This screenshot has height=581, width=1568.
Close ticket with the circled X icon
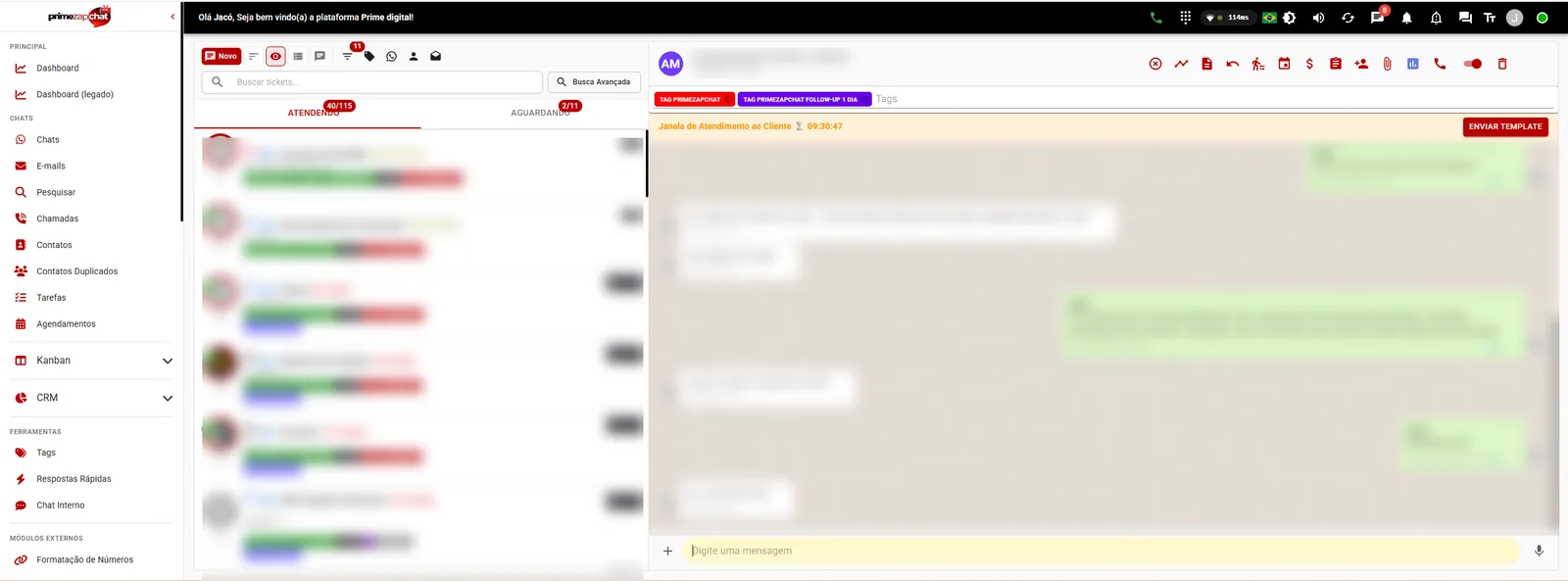pos(1155,64)
